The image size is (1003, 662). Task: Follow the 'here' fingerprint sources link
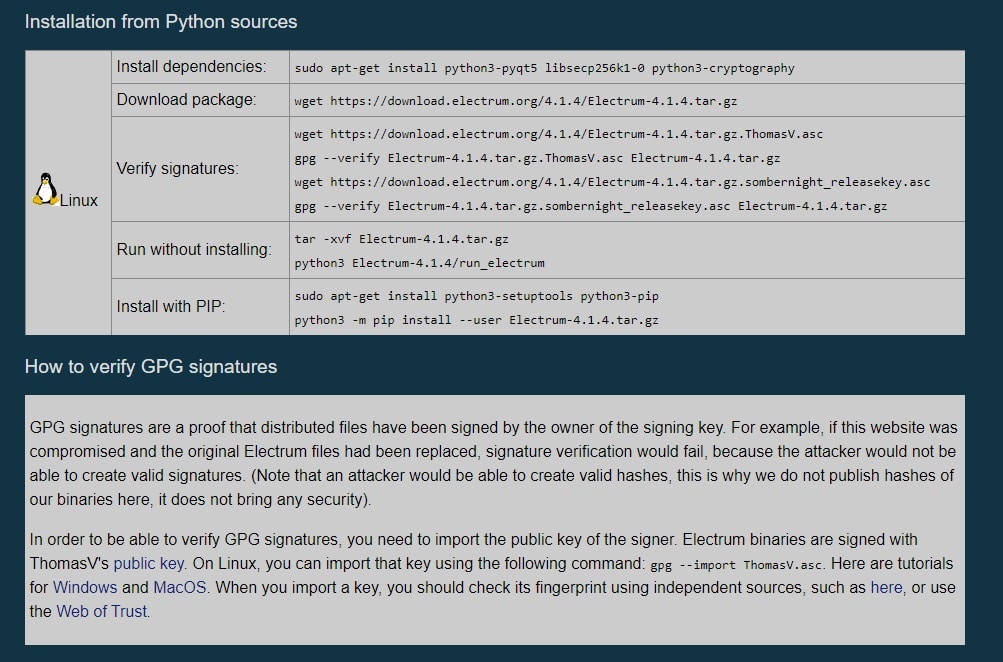[887, 587]
